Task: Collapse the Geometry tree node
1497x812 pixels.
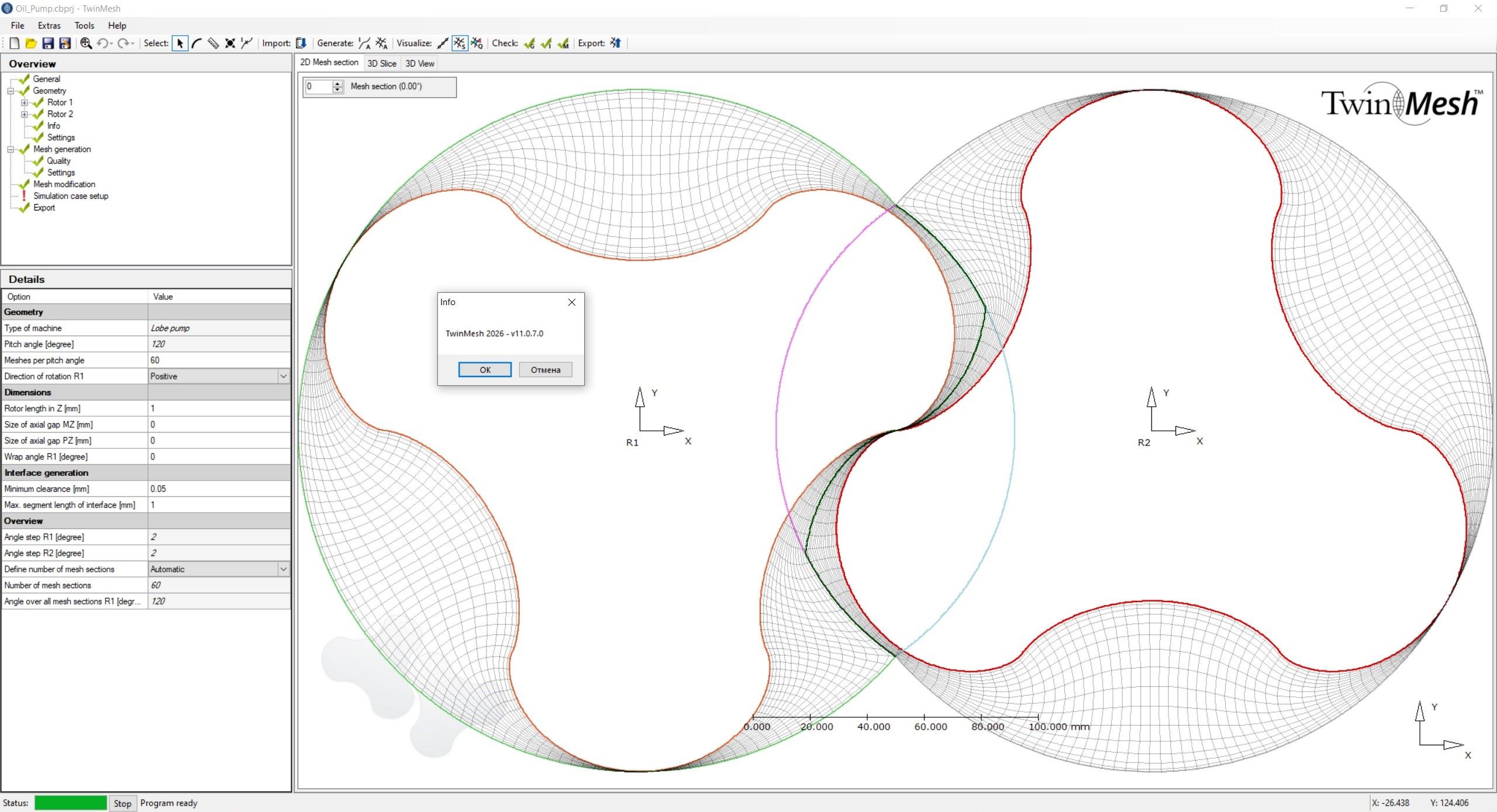Action: 10,91
